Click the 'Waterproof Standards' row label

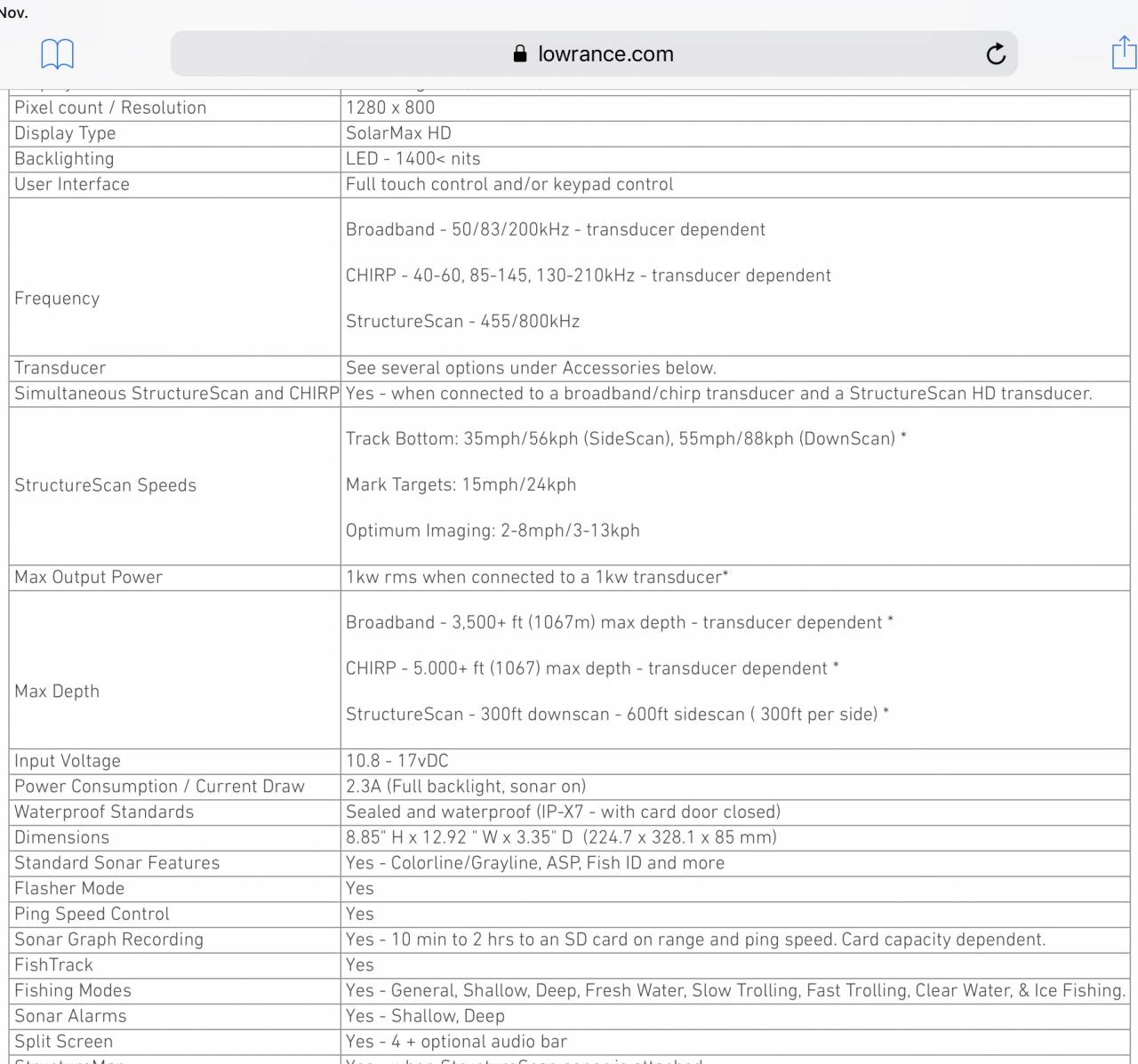[104, 812]
